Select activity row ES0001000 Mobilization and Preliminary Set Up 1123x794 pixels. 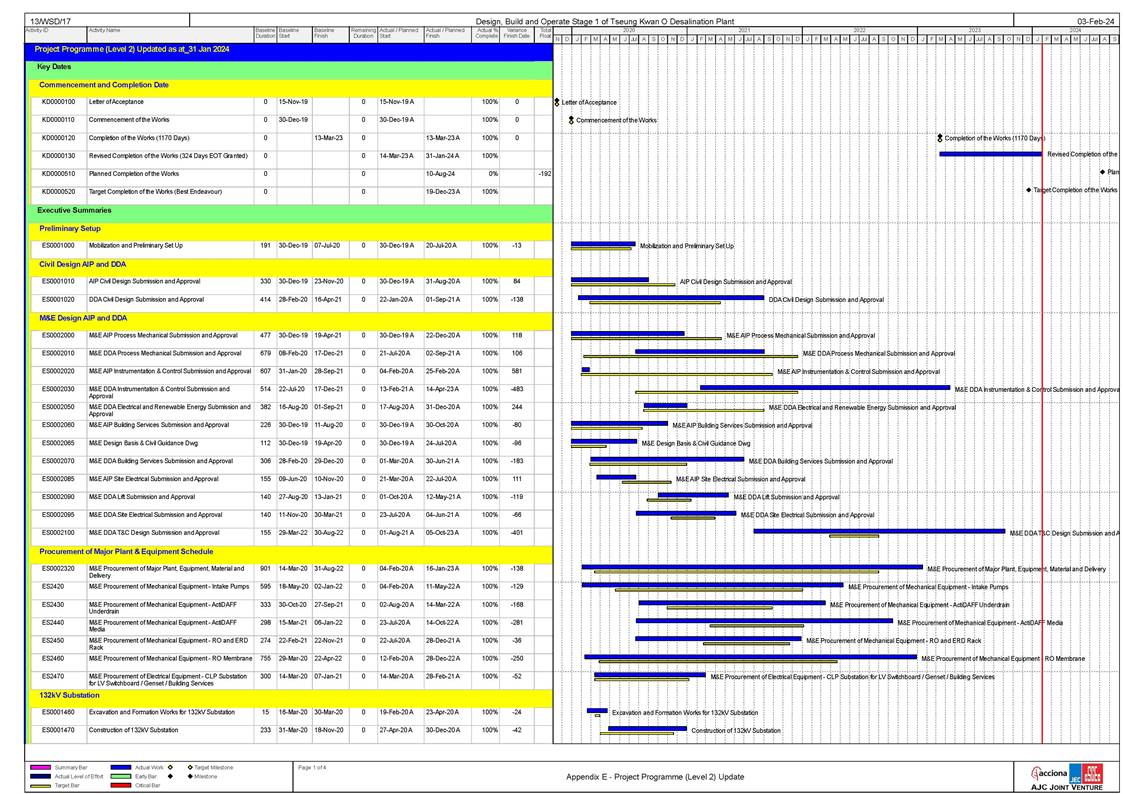tap(160, 245)
